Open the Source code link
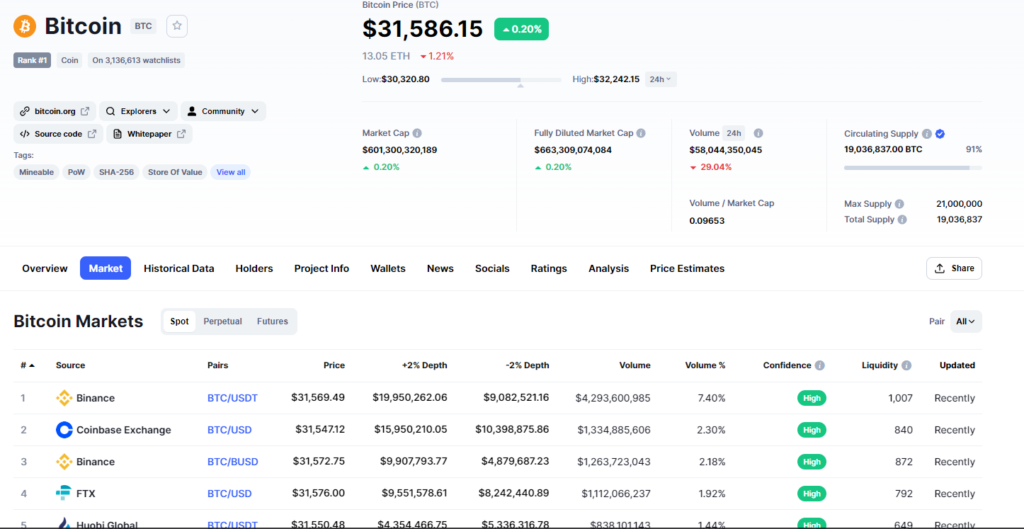The image size is (1024, 529). [58, 134]
